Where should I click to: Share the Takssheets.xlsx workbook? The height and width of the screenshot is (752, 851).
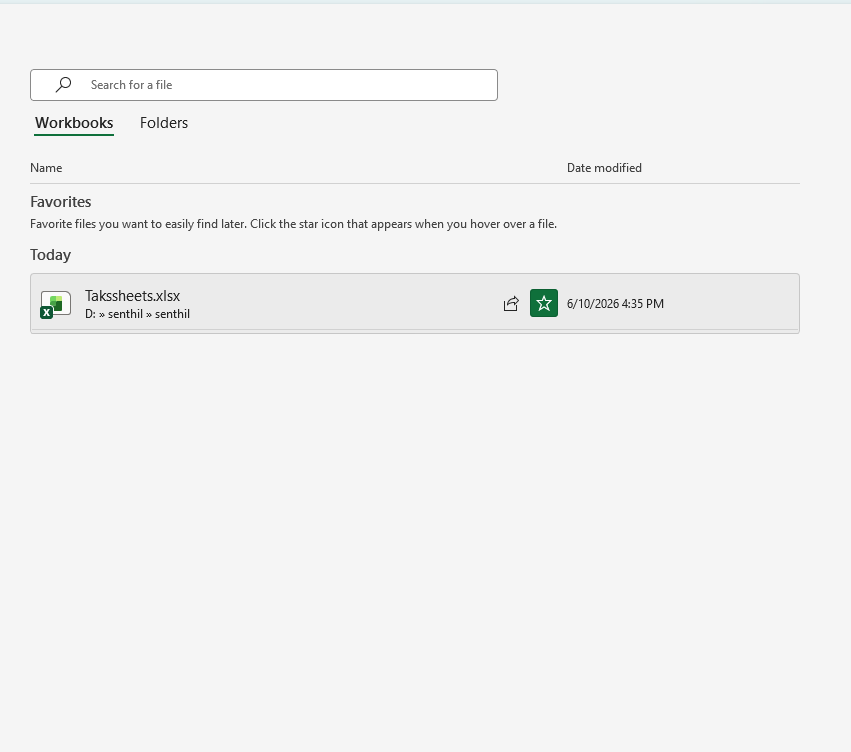[x=511, y=303]
